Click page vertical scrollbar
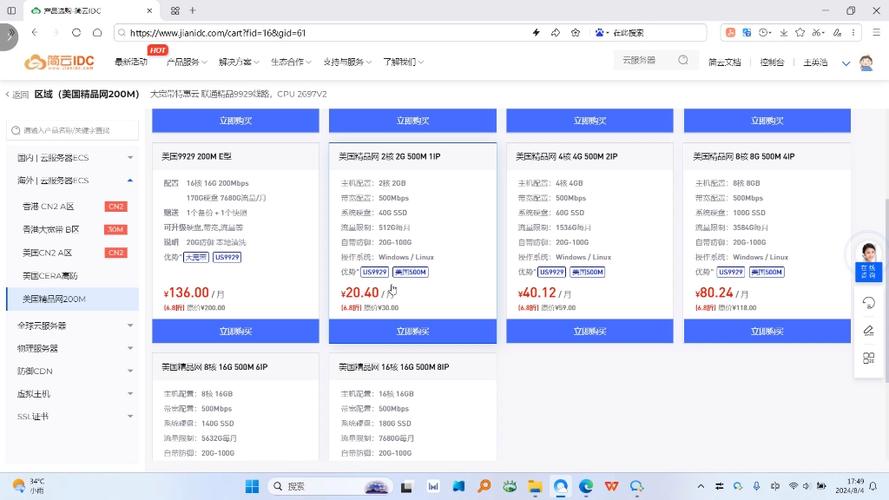The image size is (889, 500). tap(886, 289)
